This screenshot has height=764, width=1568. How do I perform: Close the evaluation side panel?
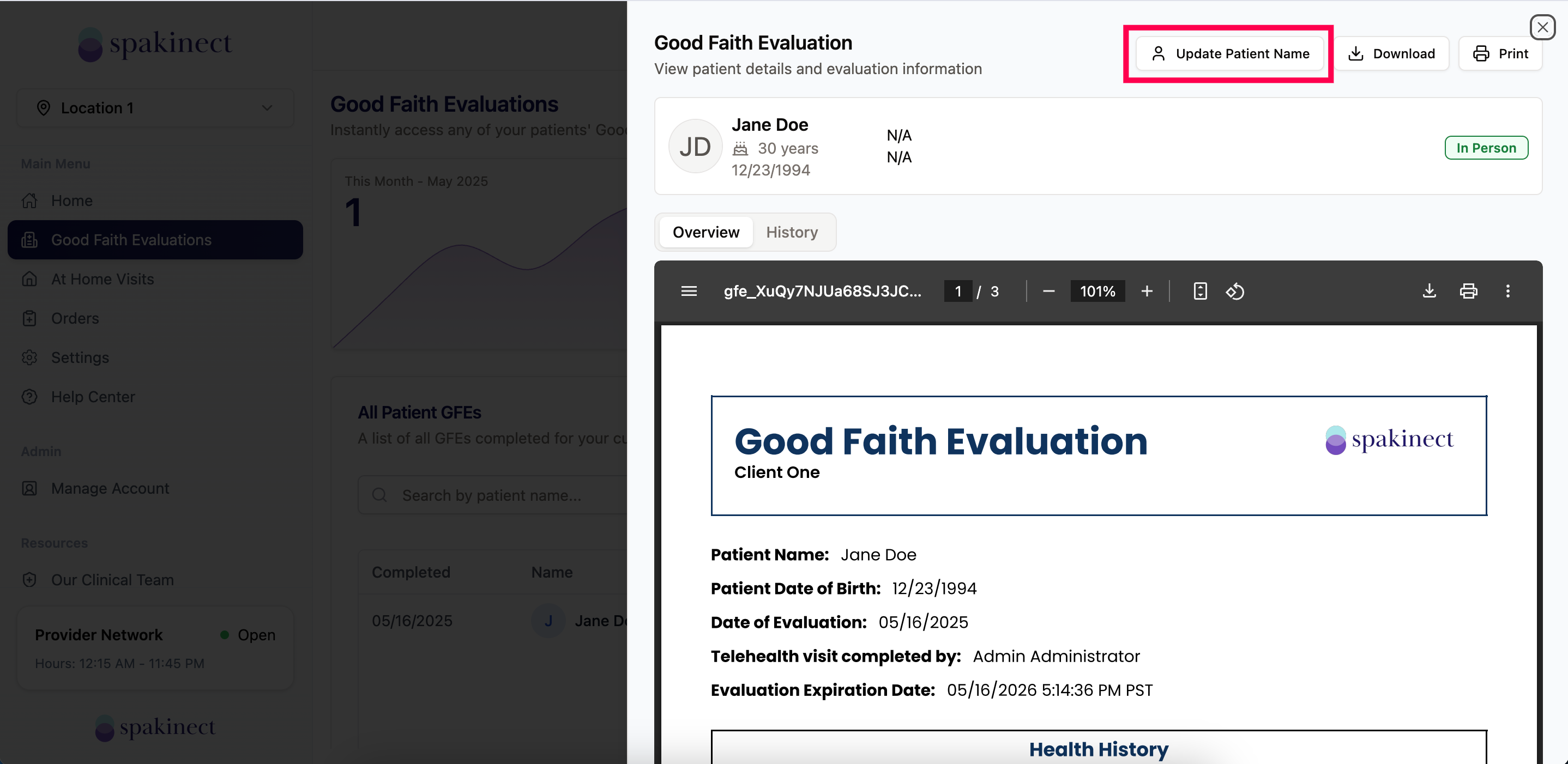click(x=1542, y=27)
